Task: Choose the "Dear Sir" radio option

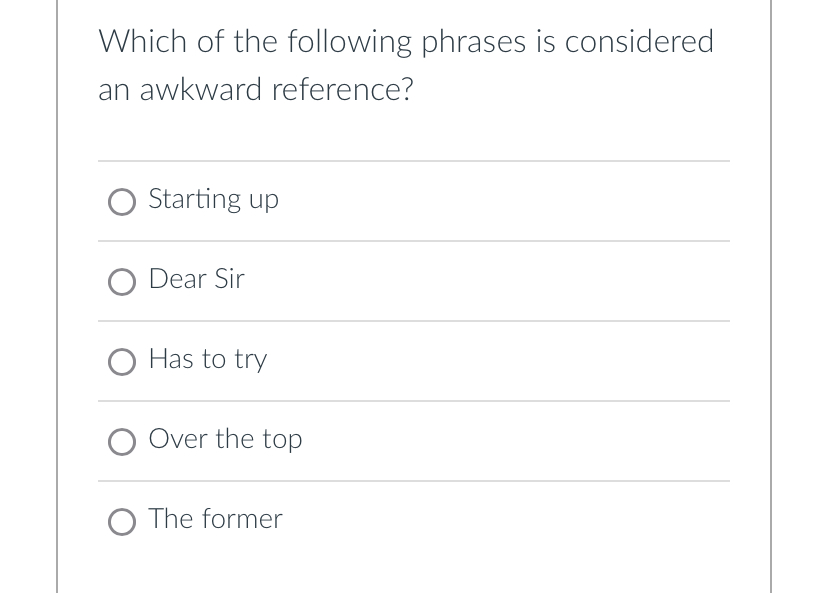Action: [122, 282]
